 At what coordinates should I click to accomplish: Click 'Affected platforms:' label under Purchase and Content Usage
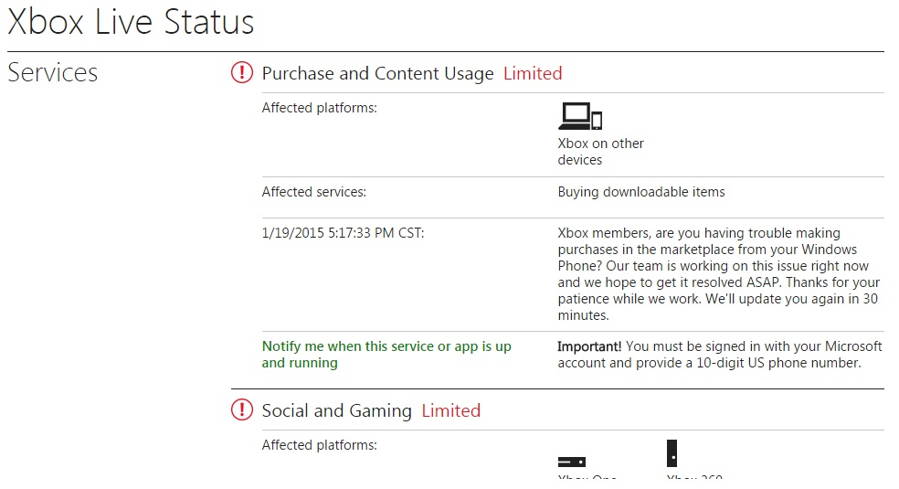pyautogui.click(x=319, y=108)
